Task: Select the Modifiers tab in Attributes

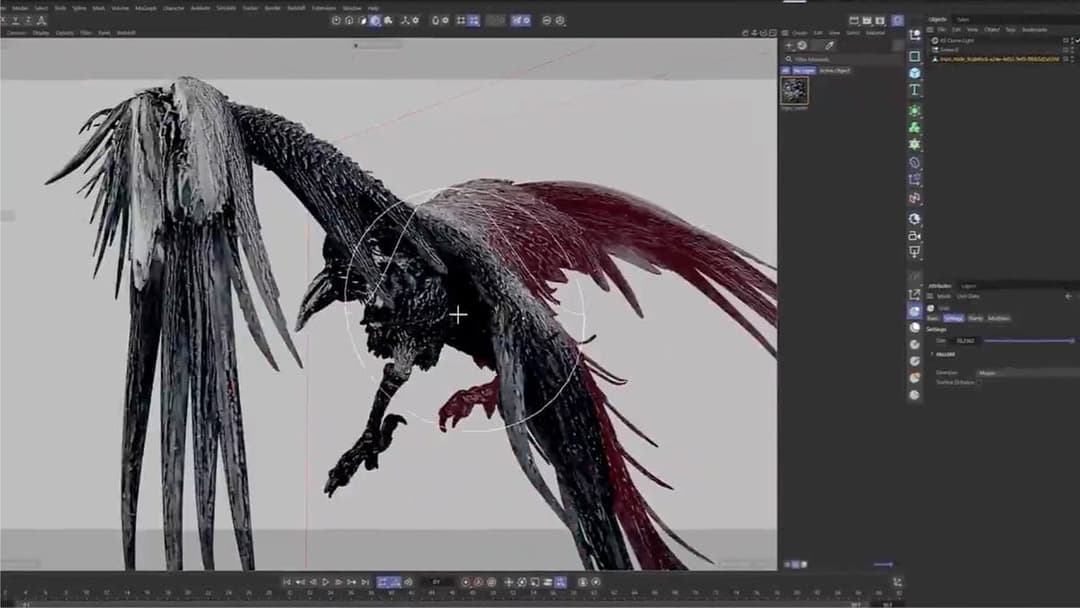Action: [x=999, y=318]
